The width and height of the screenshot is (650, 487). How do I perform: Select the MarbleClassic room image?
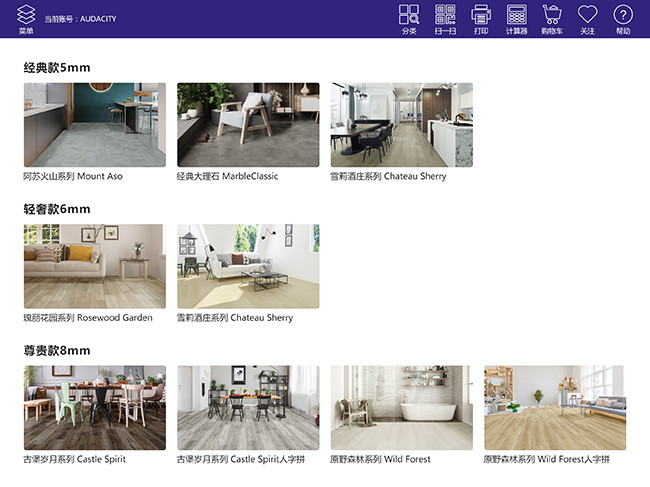pyautogui.click(x=248, y=125)
